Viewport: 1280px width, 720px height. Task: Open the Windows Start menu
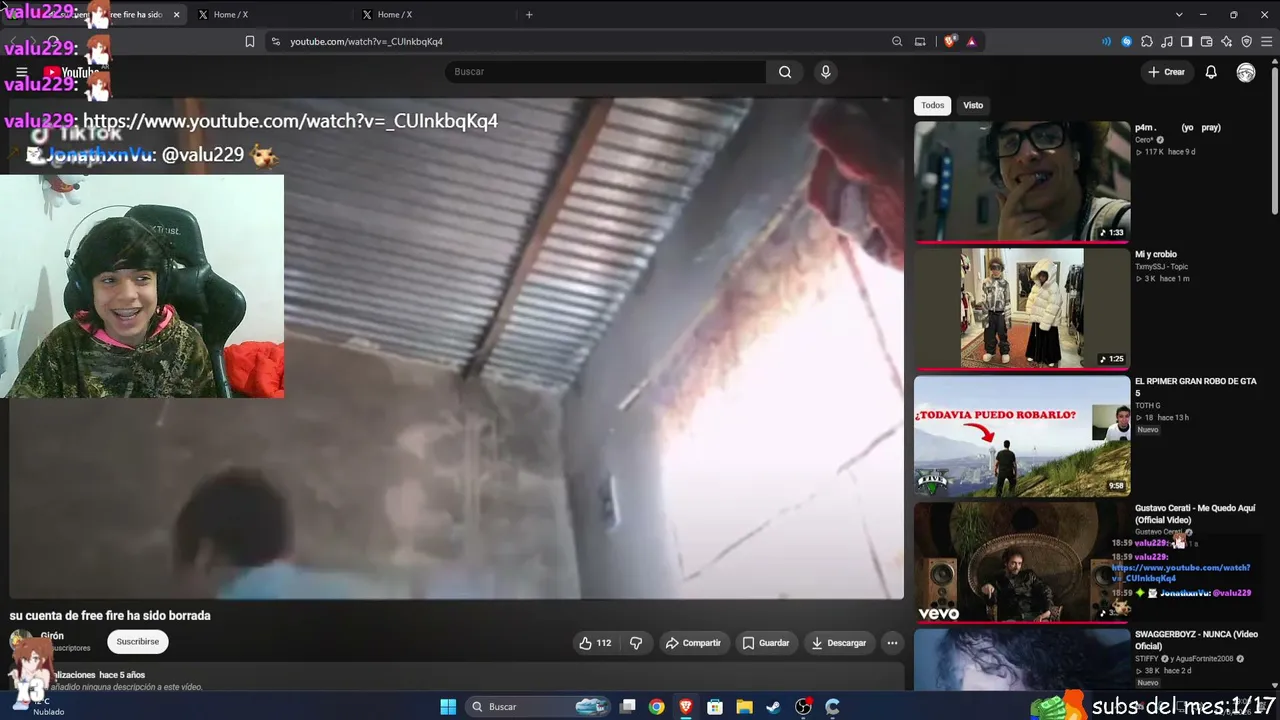pos(448,707)
